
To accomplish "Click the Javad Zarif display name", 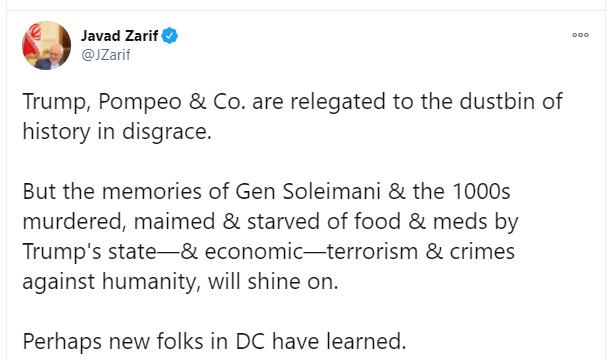I will (x=119, y=36).
